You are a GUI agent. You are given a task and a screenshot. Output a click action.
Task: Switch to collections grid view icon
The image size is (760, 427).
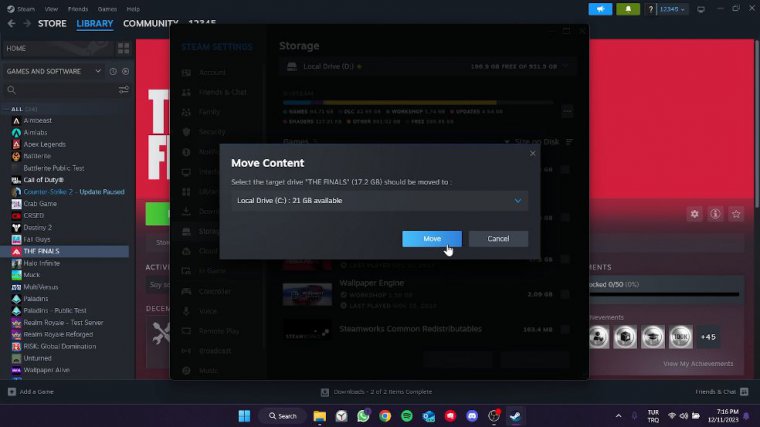[123, 48]
